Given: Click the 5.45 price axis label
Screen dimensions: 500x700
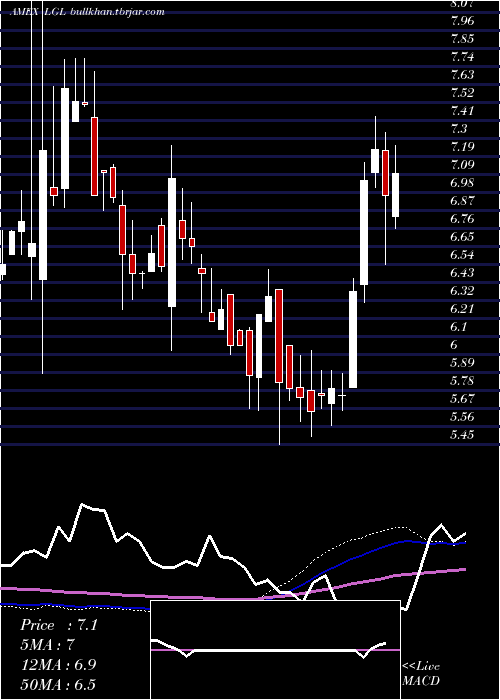Looking at the screenshot, I should click(462, 435).
